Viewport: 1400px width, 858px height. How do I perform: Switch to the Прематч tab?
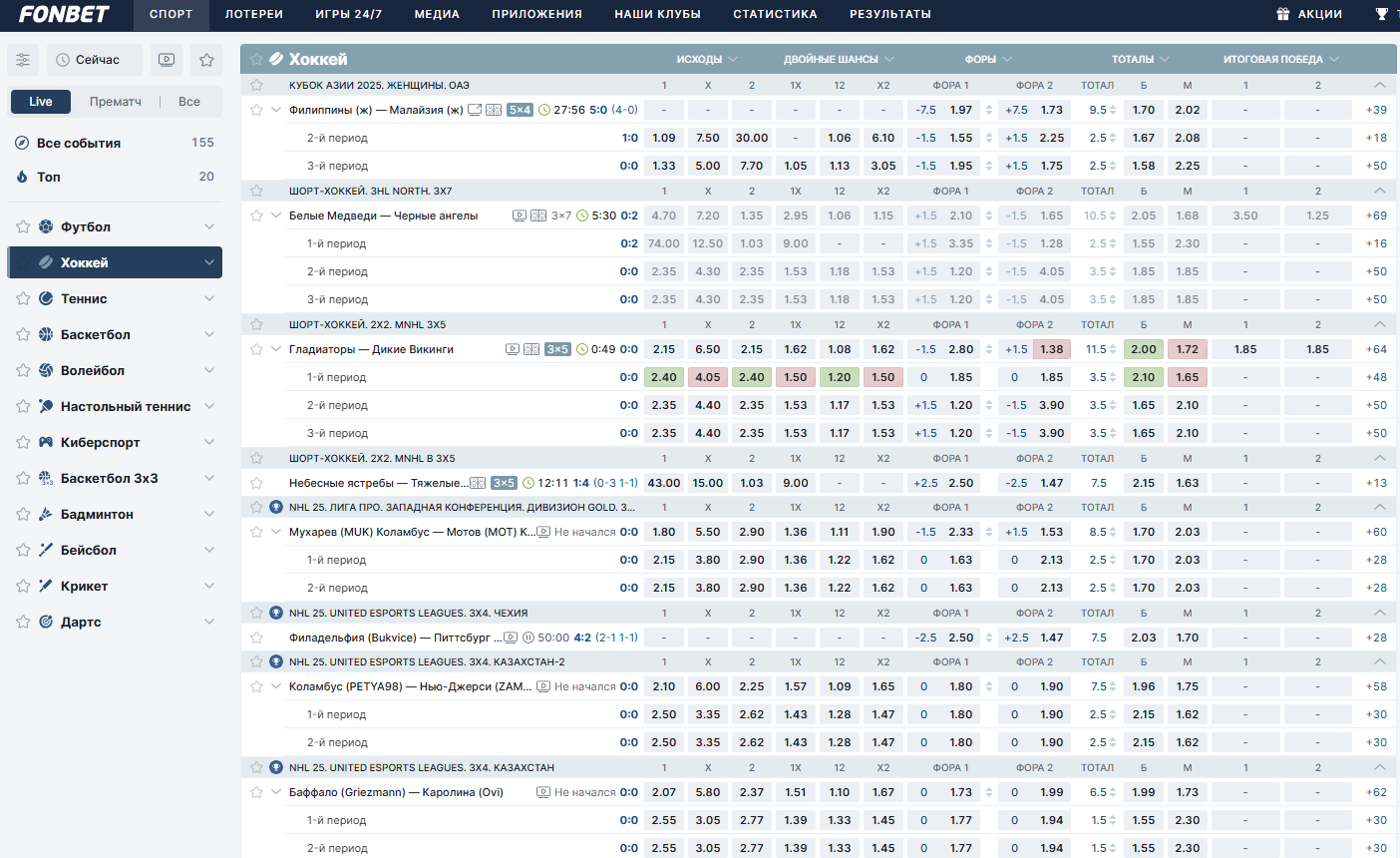[116, 102]
